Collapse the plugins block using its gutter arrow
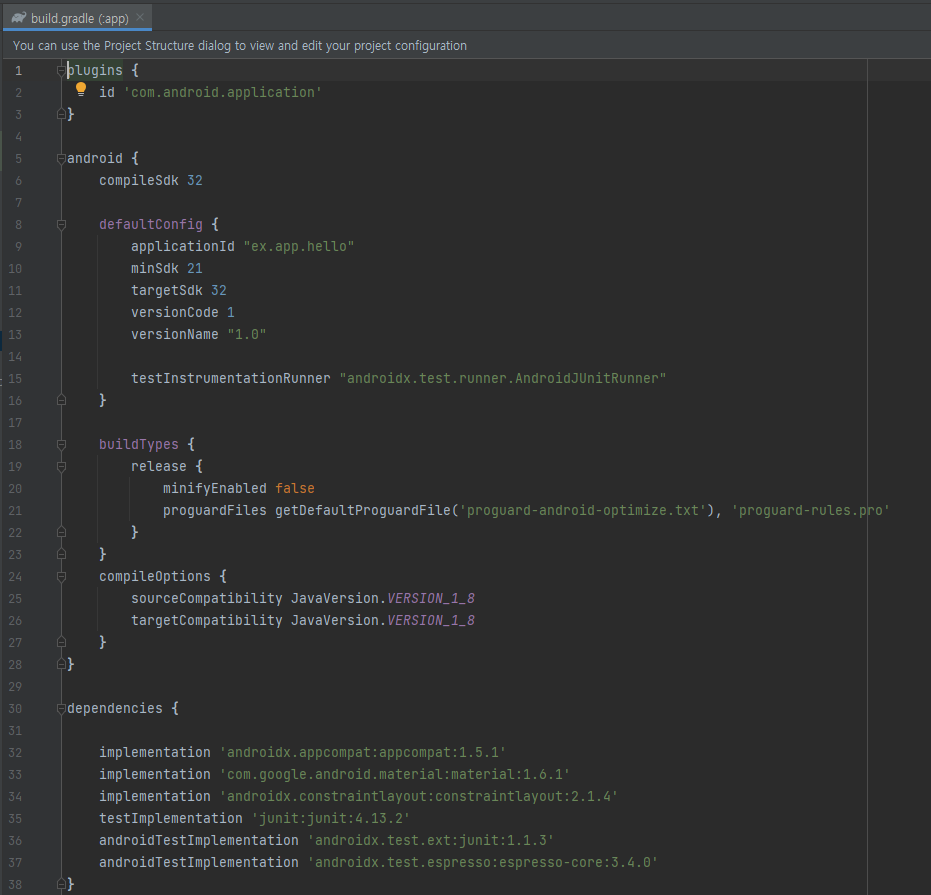Viewport: 931px width, 895px height. pos(60,69)
